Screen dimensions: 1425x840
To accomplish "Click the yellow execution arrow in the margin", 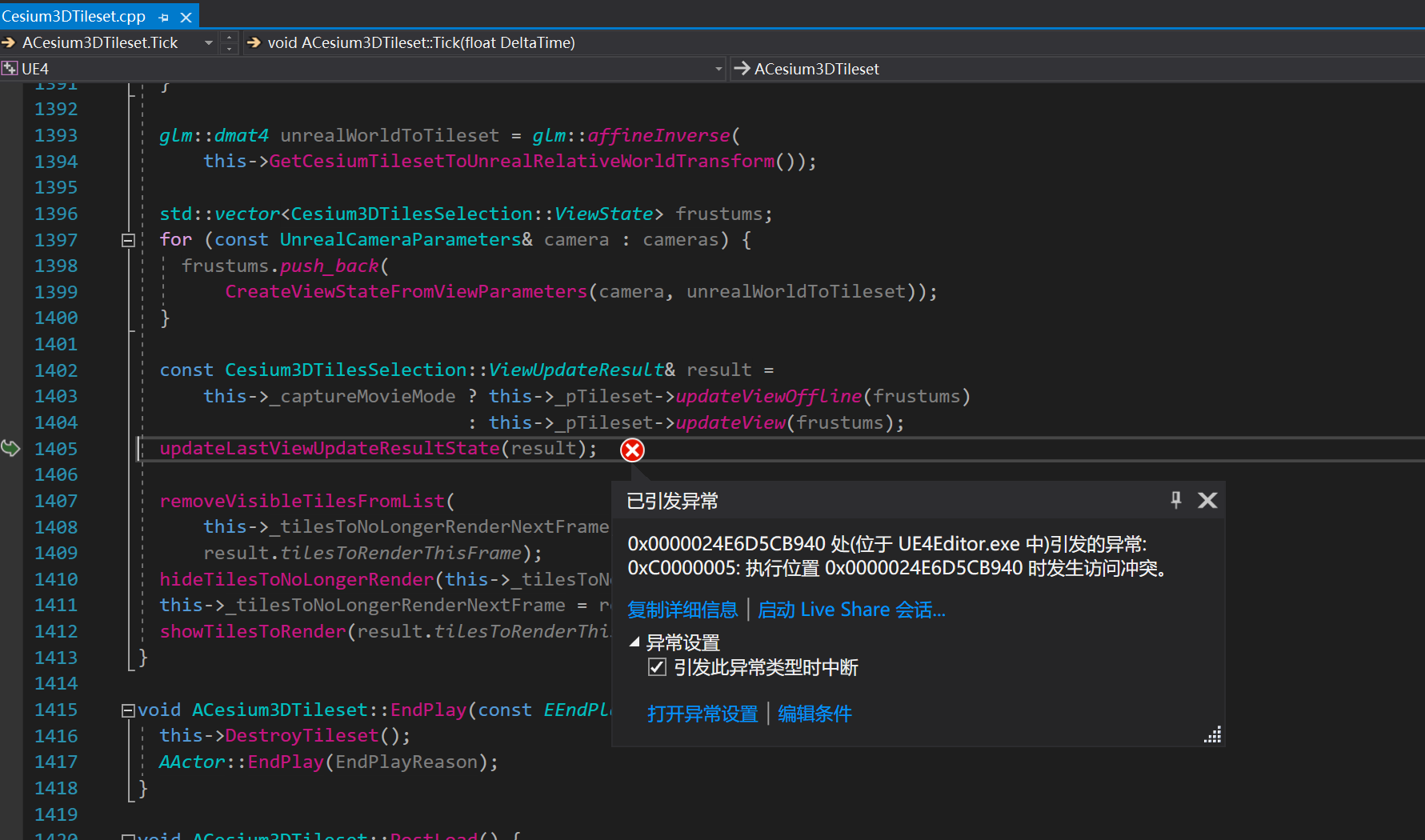I will pos(11,449).
